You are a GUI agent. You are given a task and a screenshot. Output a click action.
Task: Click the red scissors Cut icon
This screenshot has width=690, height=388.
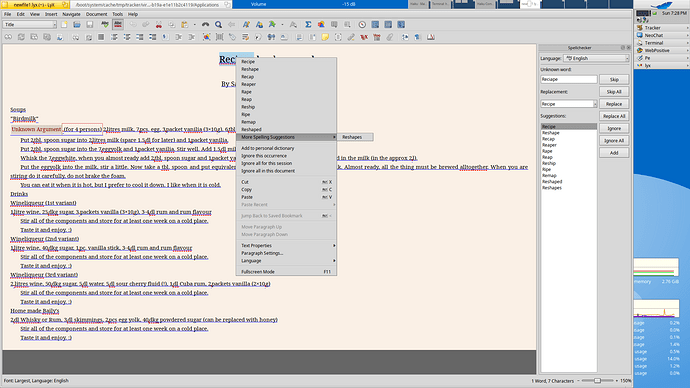pos(159,25)
